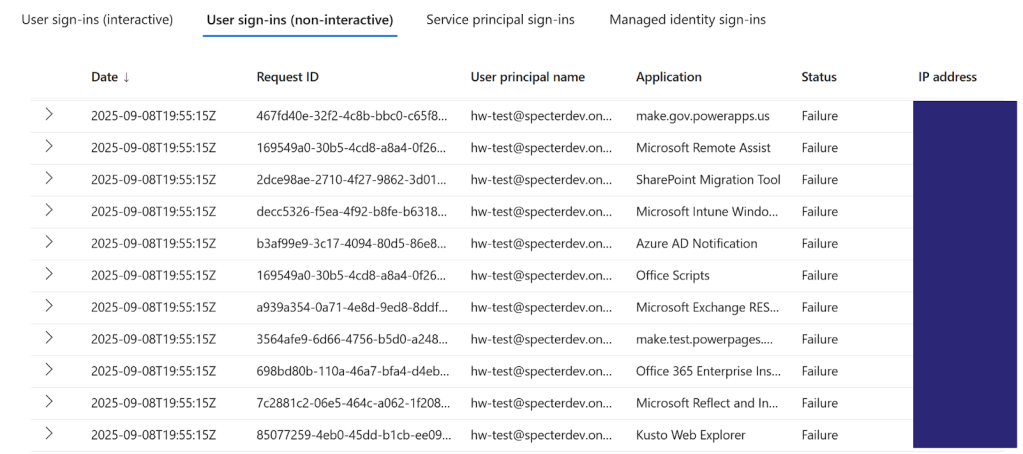The height and width of the screenshot is (454, 1023).
Task: Click the Application column header
Action: 669,77
